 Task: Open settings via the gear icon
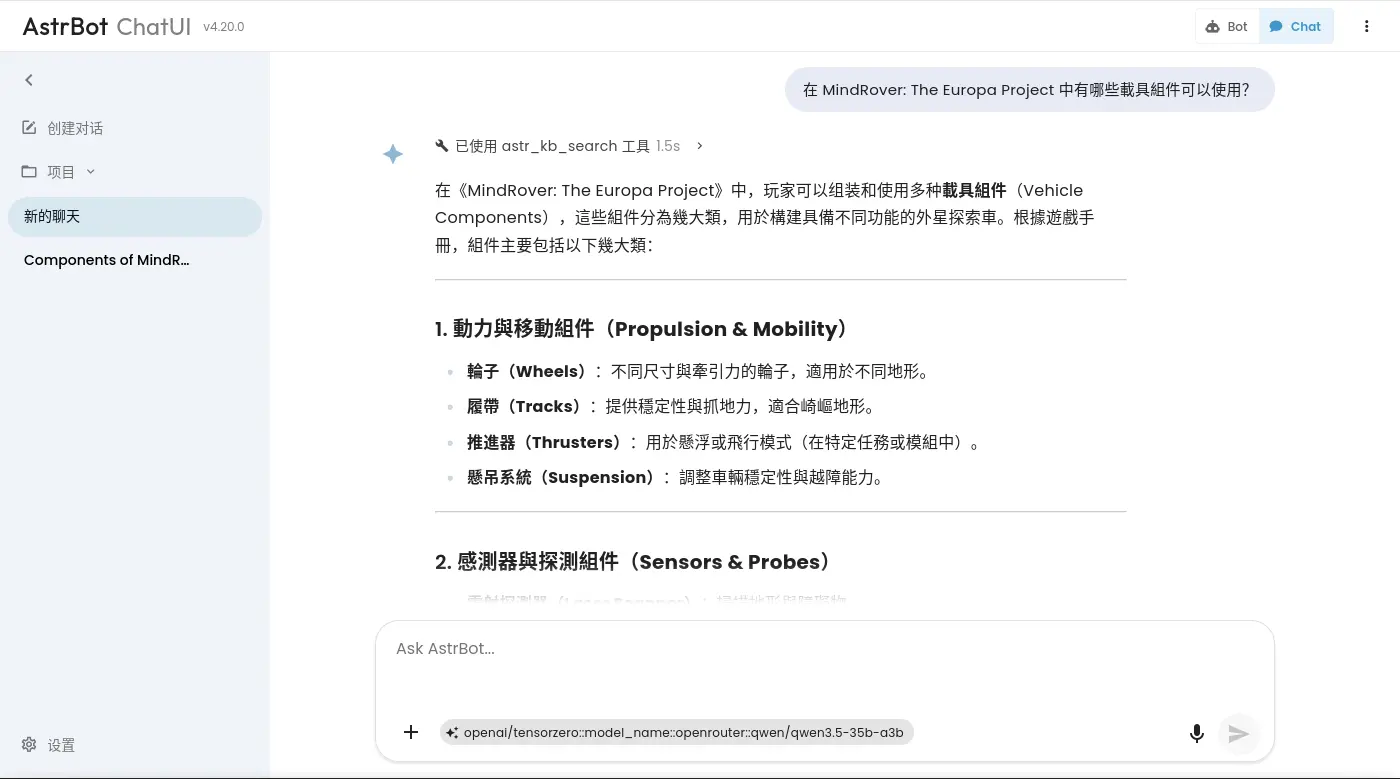tap(29, 745)
